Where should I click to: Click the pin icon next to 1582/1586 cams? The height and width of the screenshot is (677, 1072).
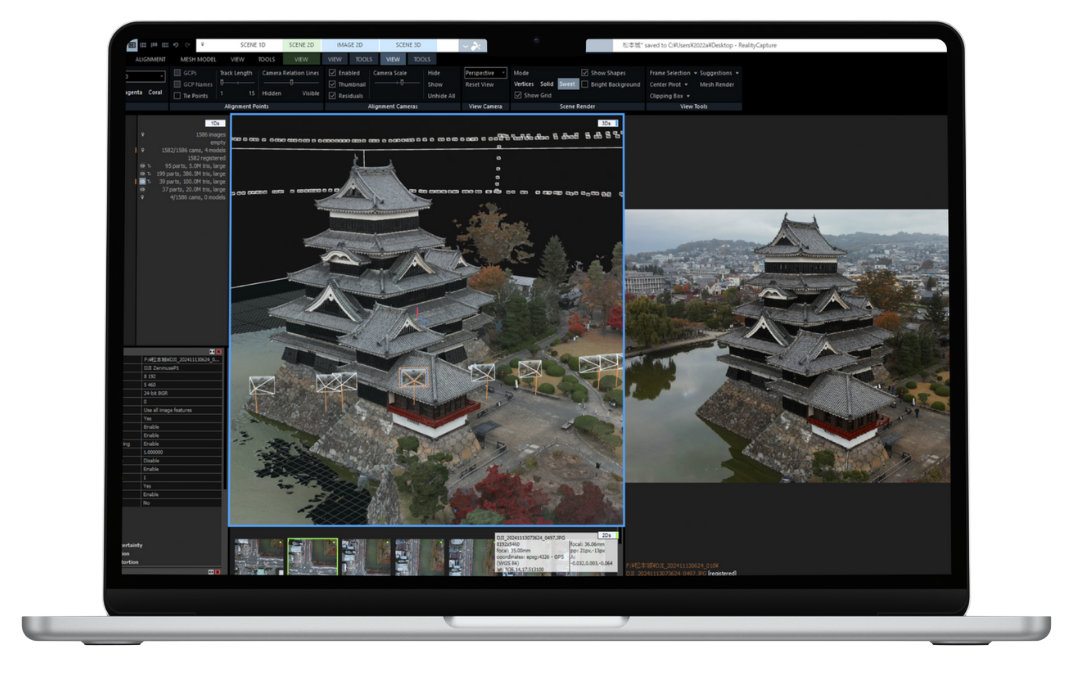(142, 150)
